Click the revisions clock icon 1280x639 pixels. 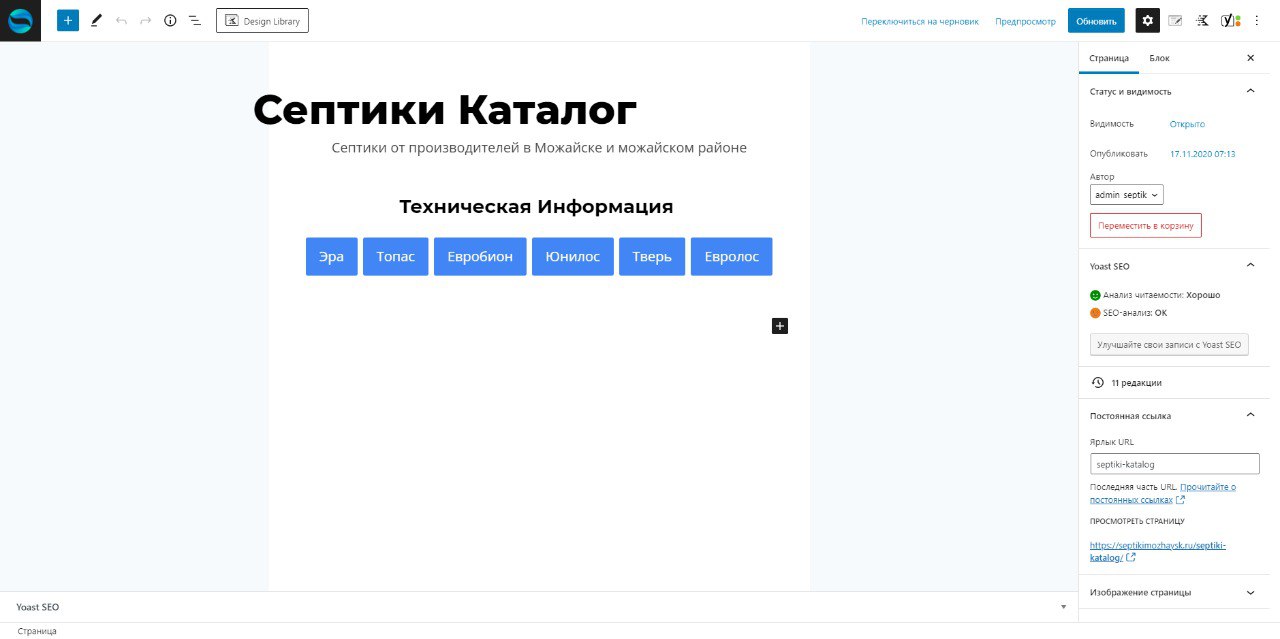(x=1097, y=382)
